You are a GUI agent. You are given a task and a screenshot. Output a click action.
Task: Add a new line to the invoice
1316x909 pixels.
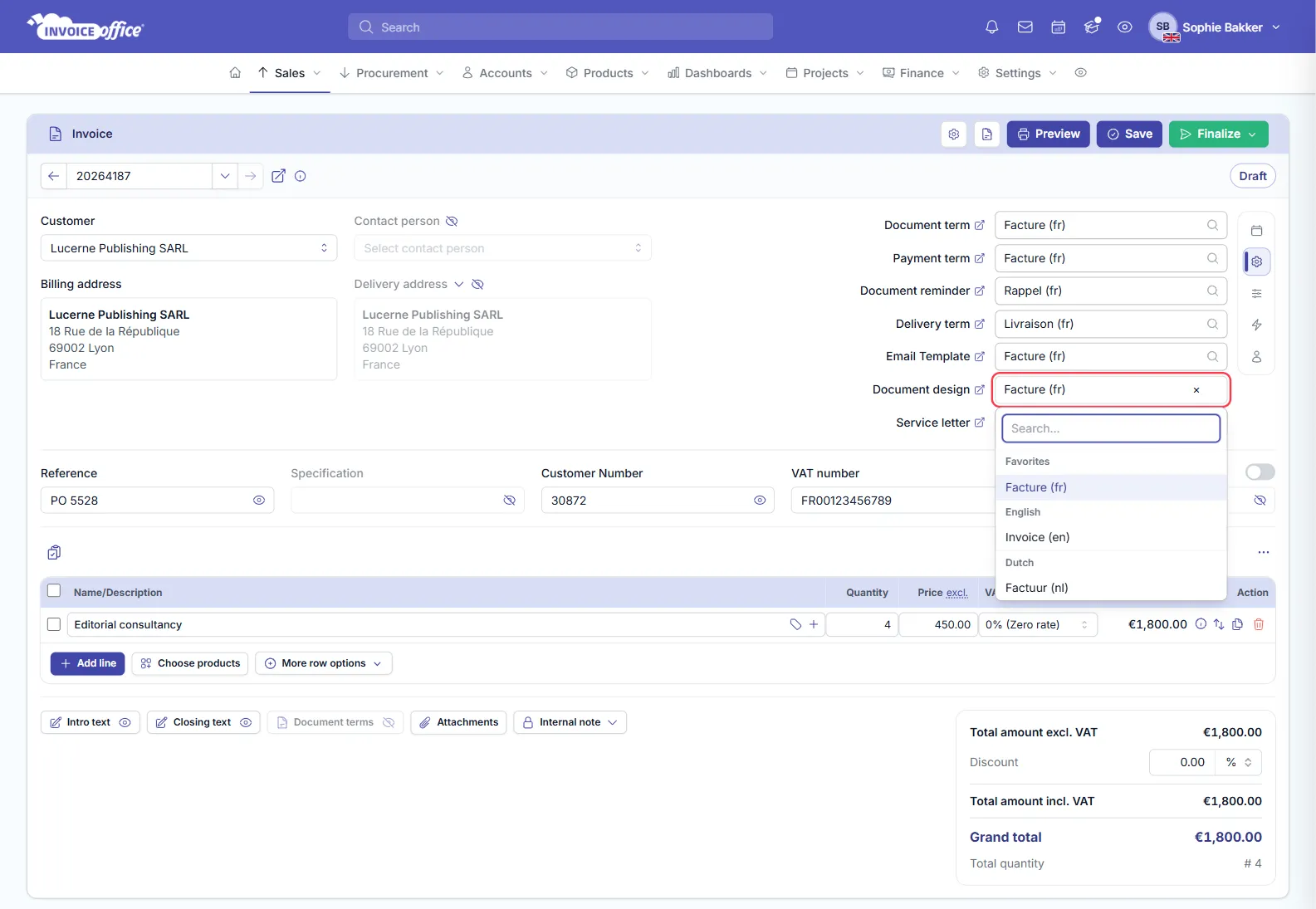(x=88, y=663)
